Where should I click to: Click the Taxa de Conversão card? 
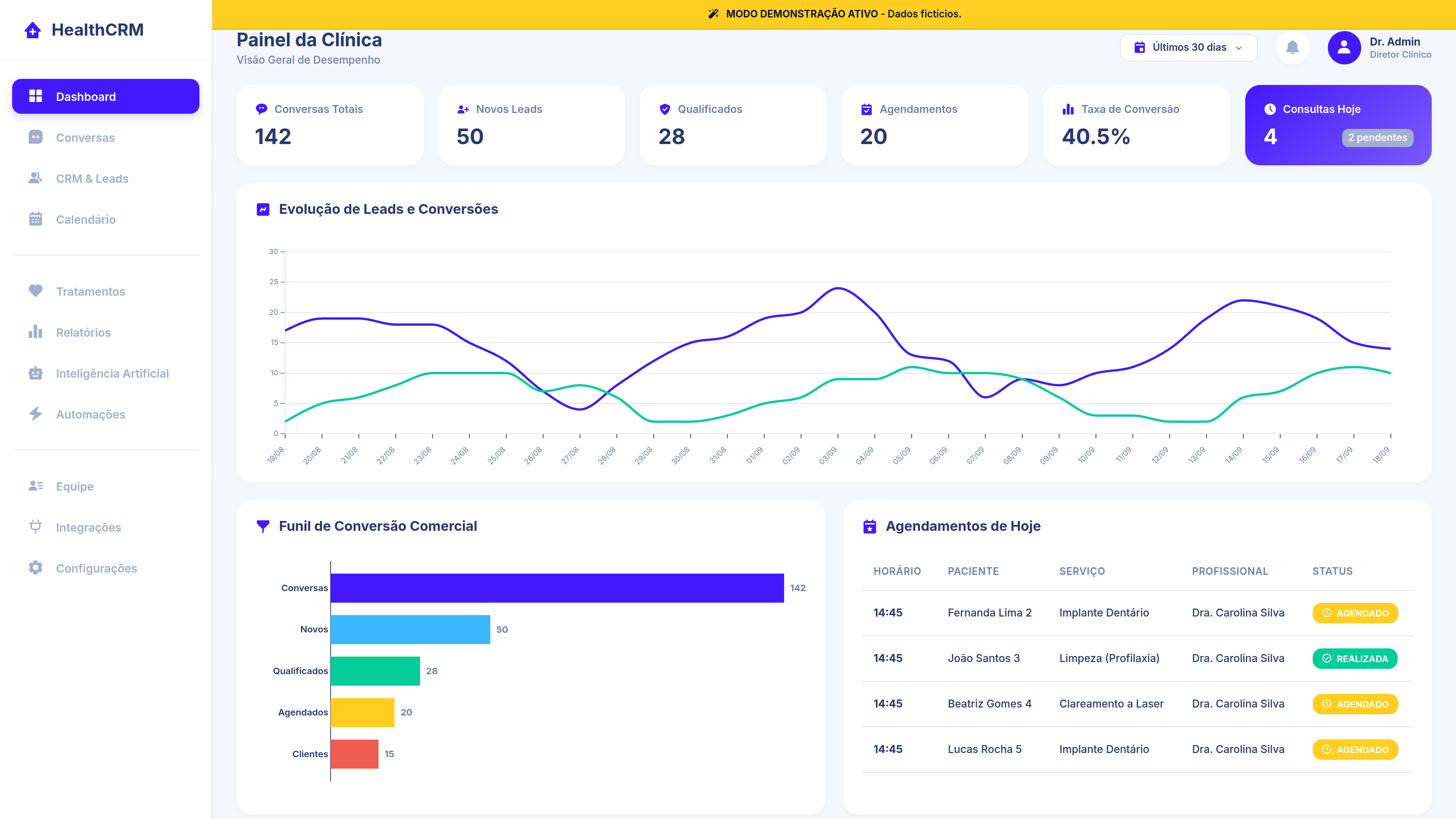point(1137,125)
